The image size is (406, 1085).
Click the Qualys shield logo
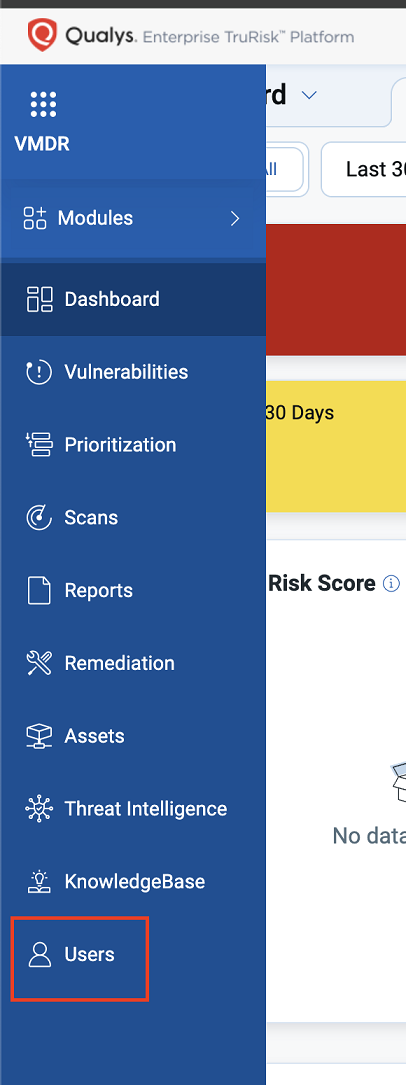tap(42, 34)
